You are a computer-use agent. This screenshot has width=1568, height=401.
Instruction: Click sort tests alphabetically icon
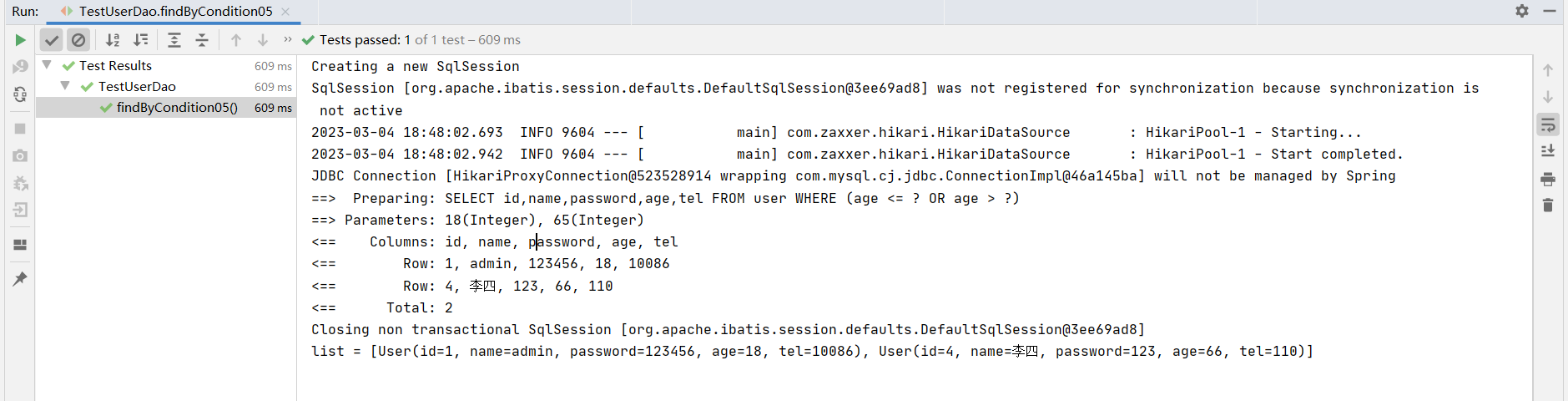[113, 40]
